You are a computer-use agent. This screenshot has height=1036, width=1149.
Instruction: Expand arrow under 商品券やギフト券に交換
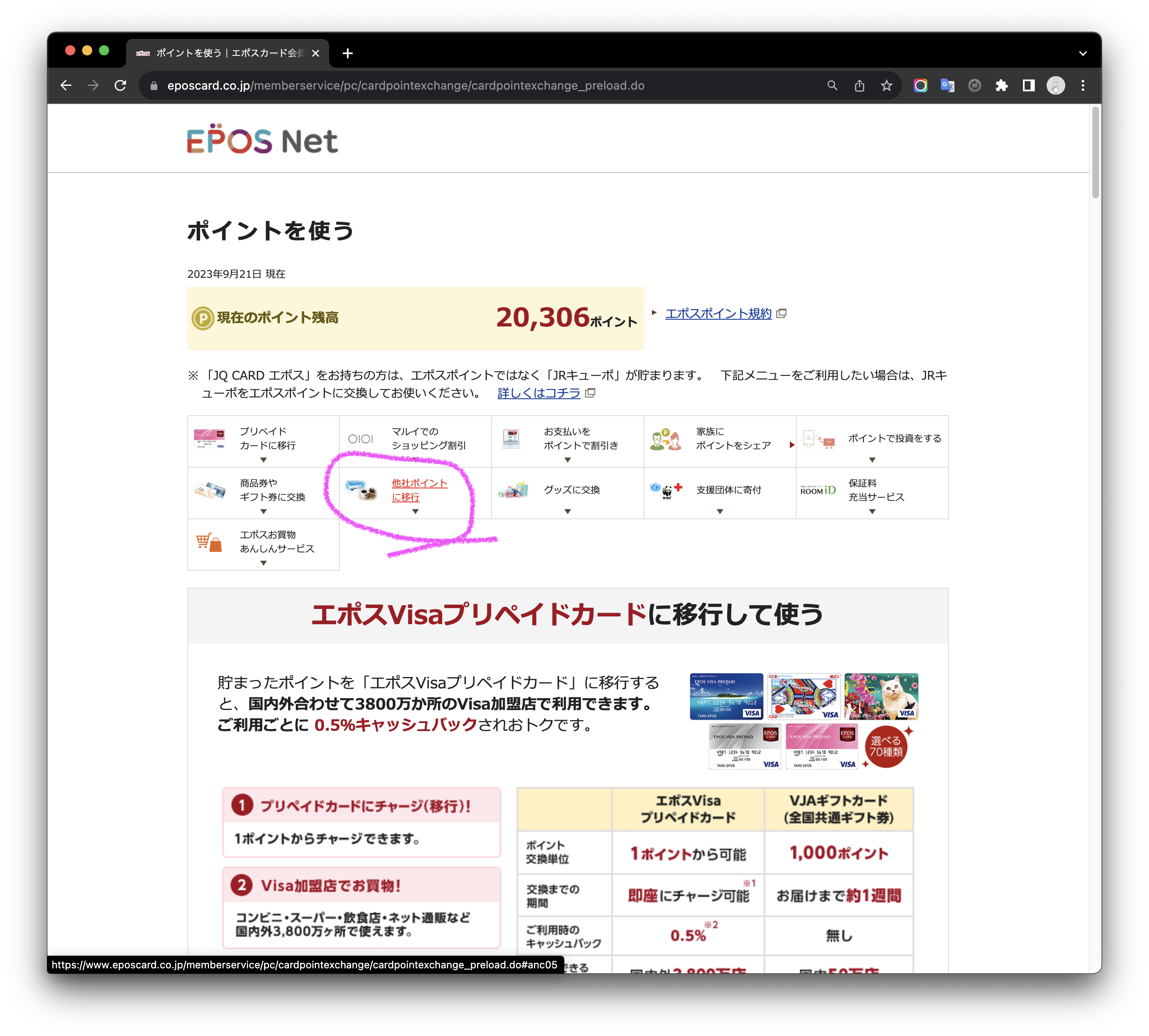[263, 511]
